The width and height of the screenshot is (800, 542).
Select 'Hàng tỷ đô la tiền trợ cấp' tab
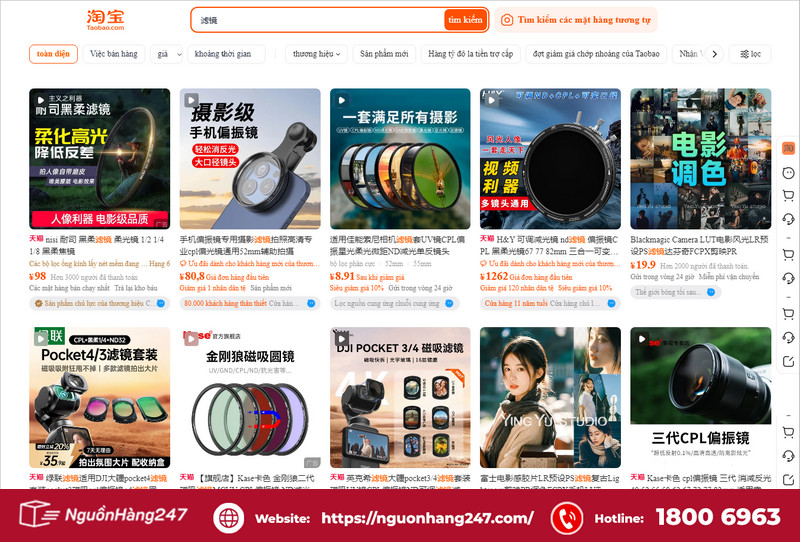pyautogui.click(x=470, y=54)
